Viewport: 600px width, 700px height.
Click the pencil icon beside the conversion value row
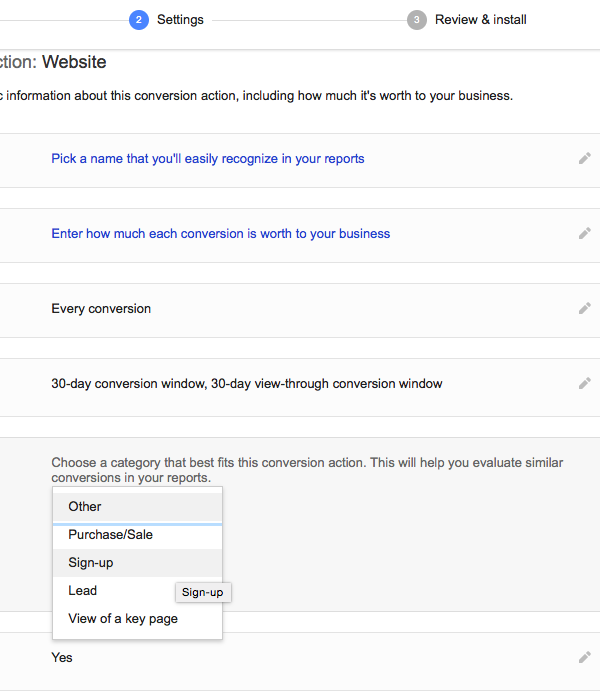(x=585, y=233)
